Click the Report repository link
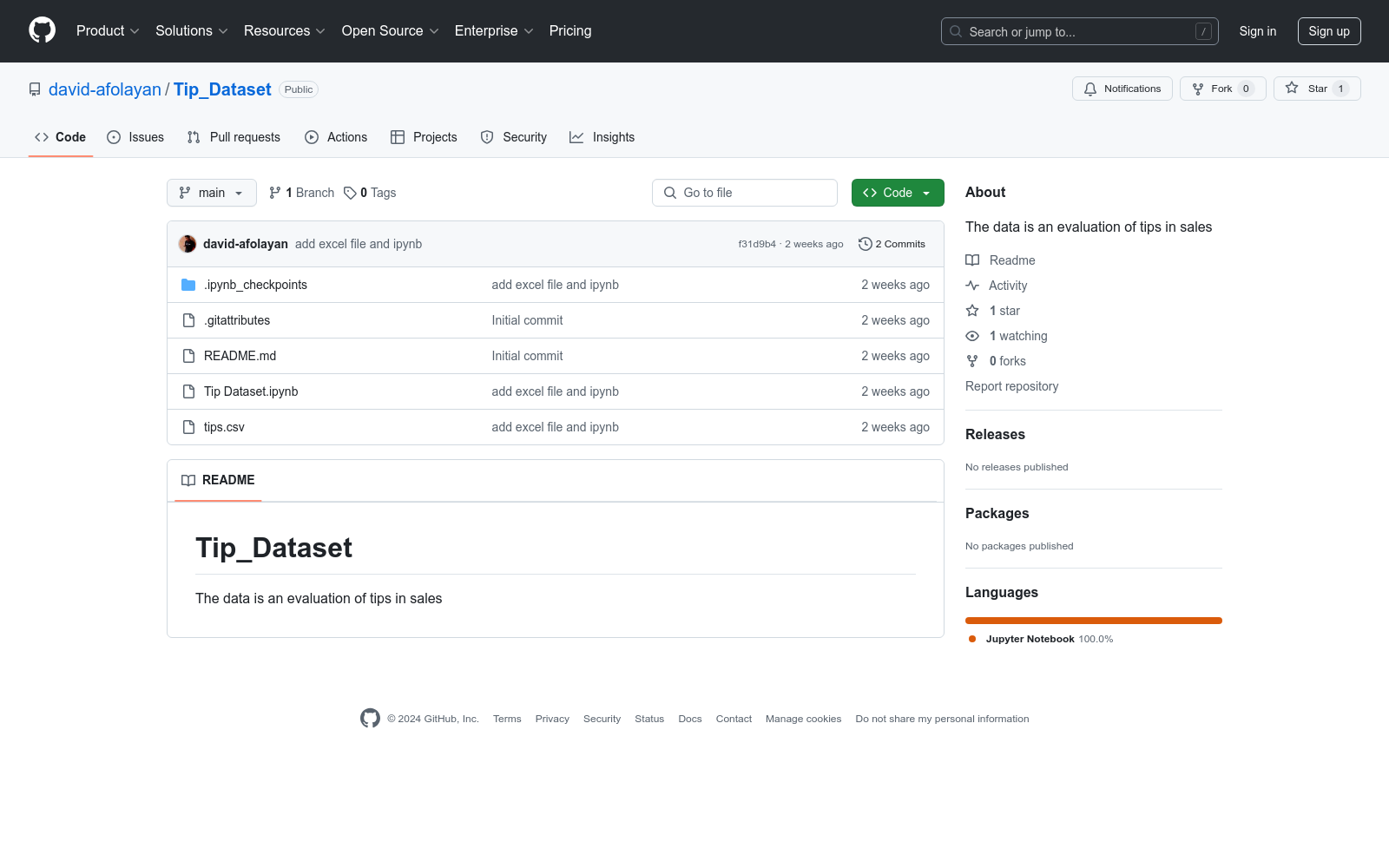 (x=1012, y=386)
